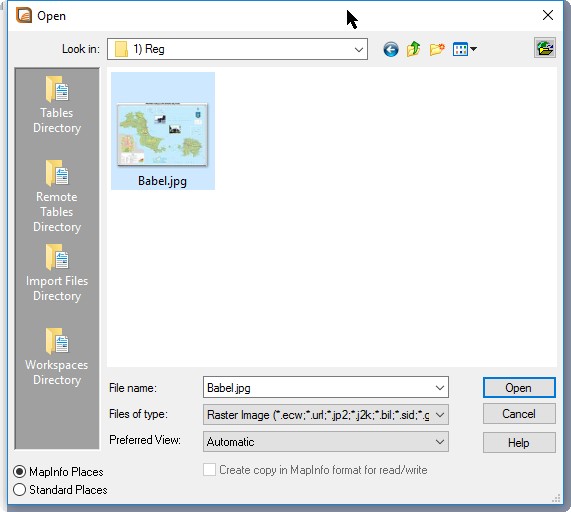Expand the Look in folder dropdown

[x=359, y=50]
